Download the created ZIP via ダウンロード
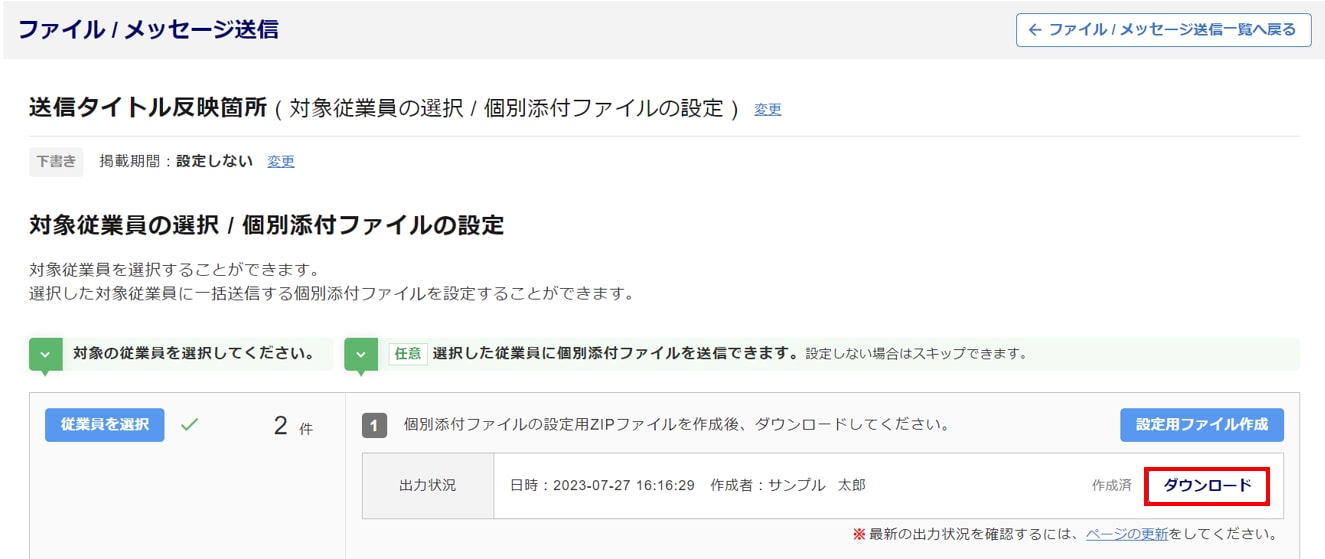This screenshot has height=559, width=1325. coord(1207,486)
